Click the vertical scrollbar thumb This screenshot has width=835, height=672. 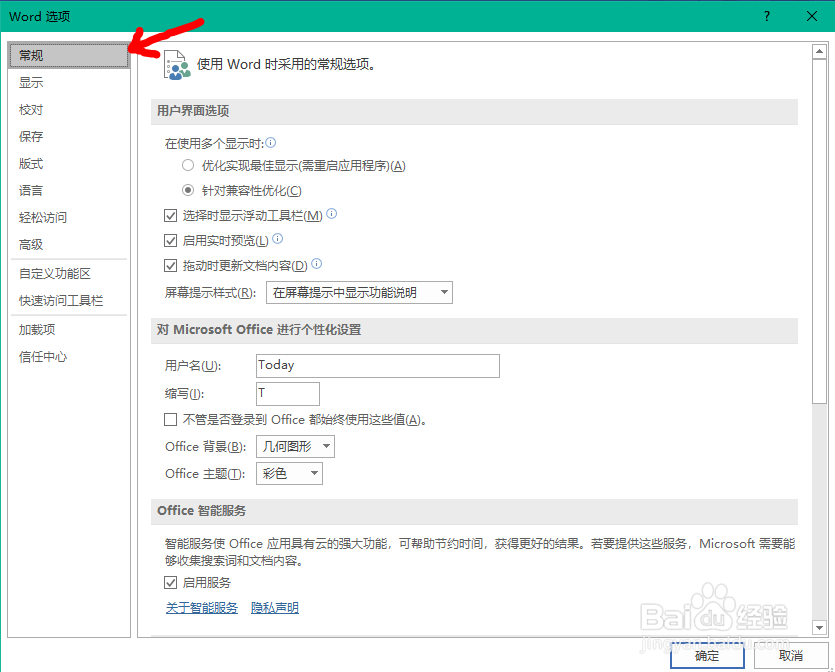coord(819,232)
